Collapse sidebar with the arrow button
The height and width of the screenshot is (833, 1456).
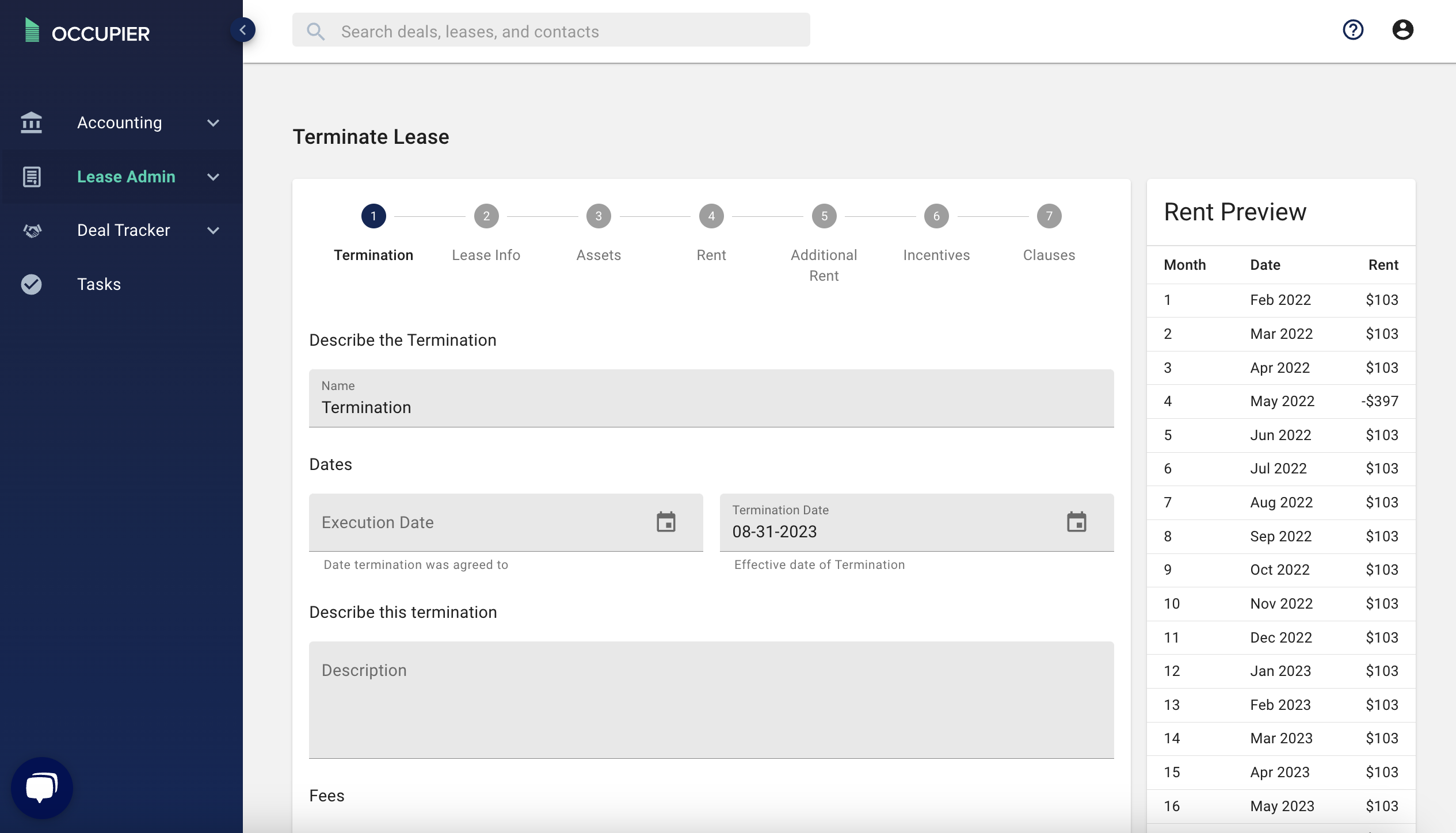point(243,30)
